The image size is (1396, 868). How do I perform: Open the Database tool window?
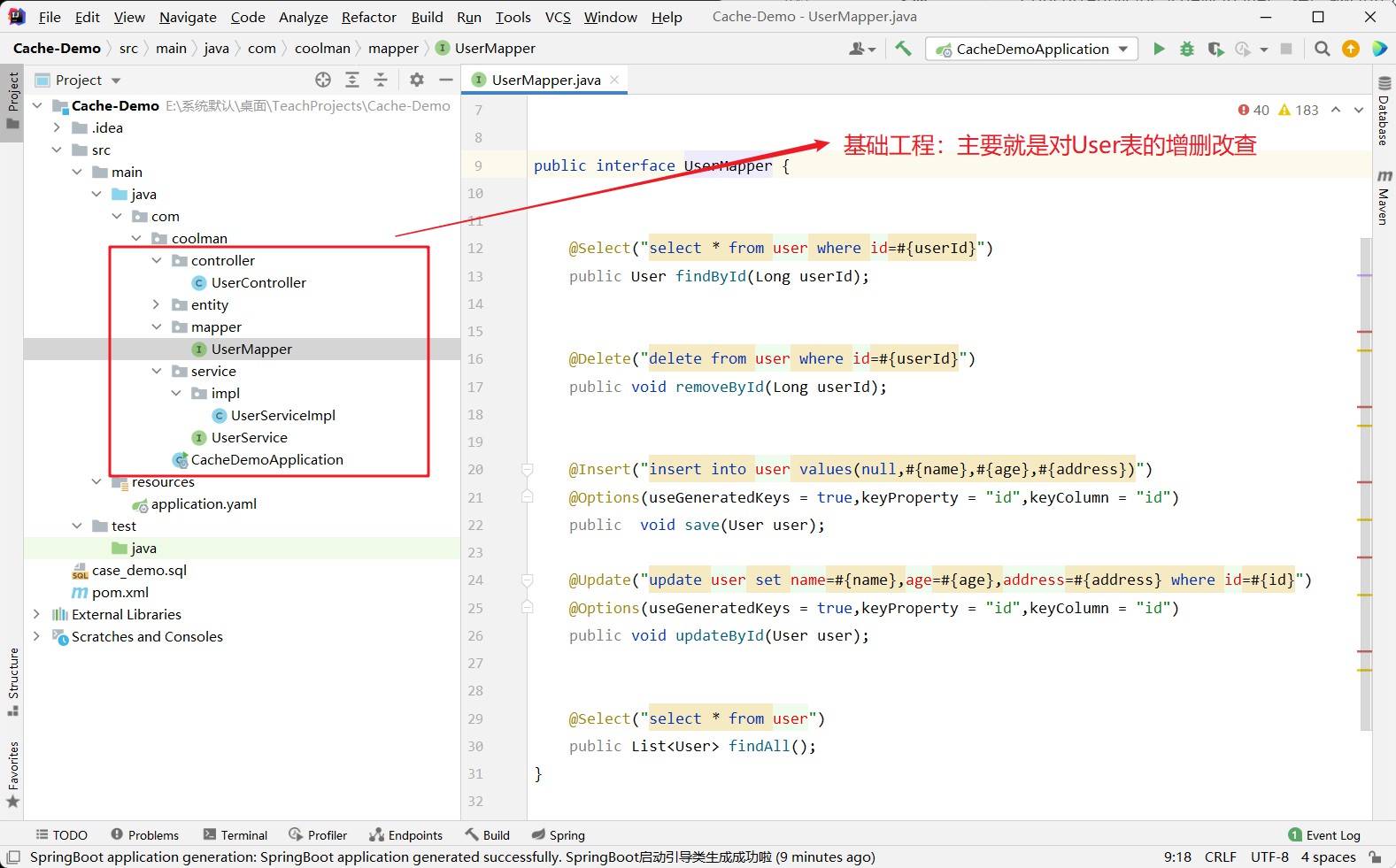coord(1384,111)
